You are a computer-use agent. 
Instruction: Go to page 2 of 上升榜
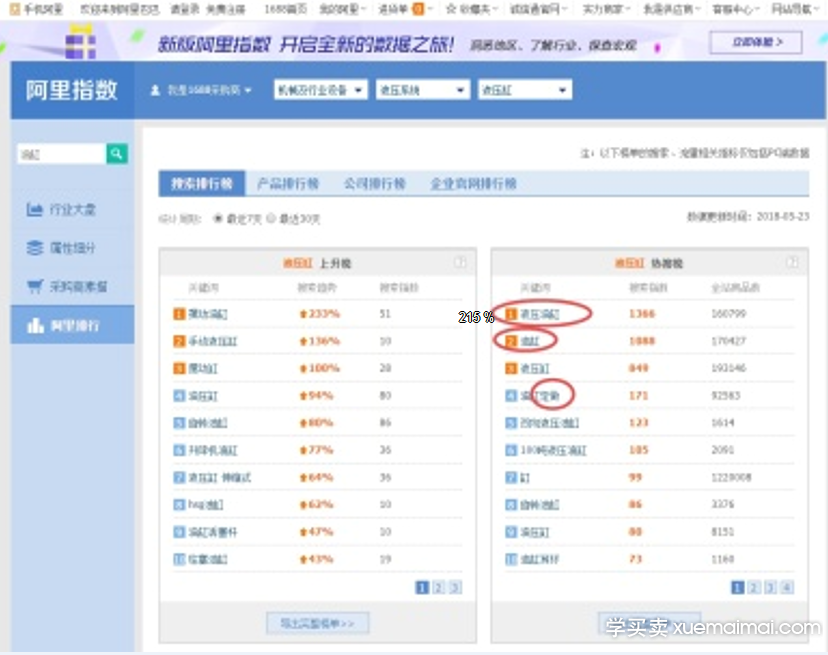pyautogui.click(x=438, y=587)
